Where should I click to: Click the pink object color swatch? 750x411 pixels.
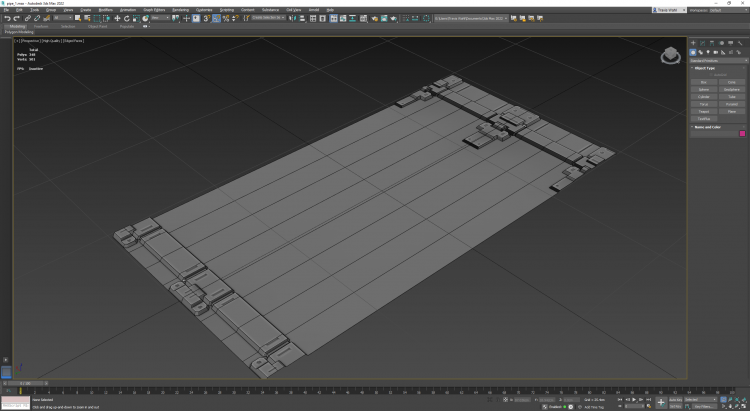742,134
